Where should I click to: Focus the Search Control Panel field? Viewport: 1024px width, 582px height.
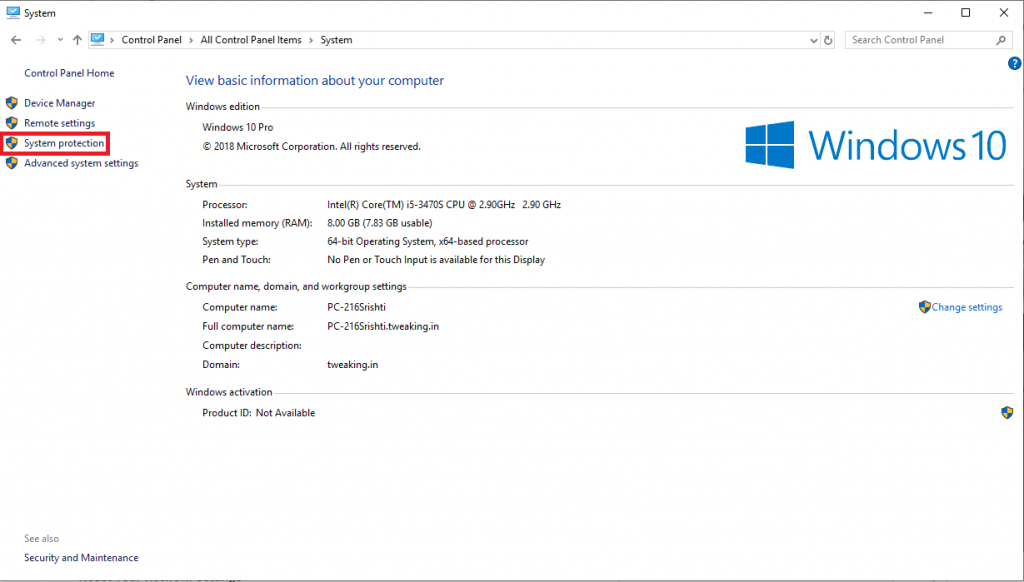point(928,40)
